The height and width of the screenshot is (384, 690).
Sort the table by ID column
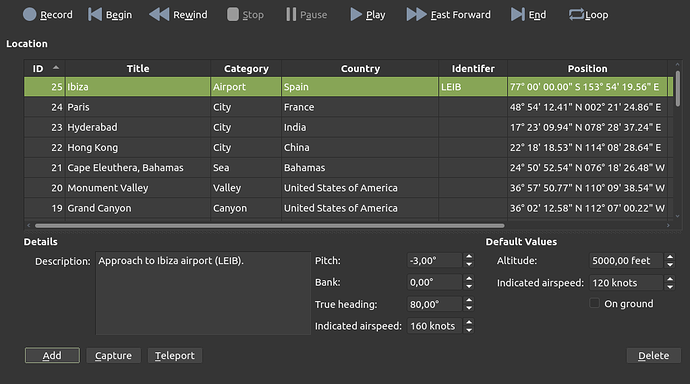click(x=44, y=69)
